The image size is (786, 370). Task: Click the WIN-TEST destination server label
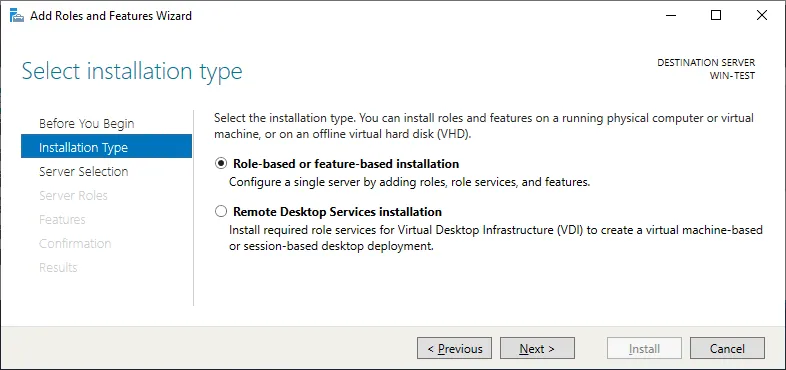click(x=732, y=76)
